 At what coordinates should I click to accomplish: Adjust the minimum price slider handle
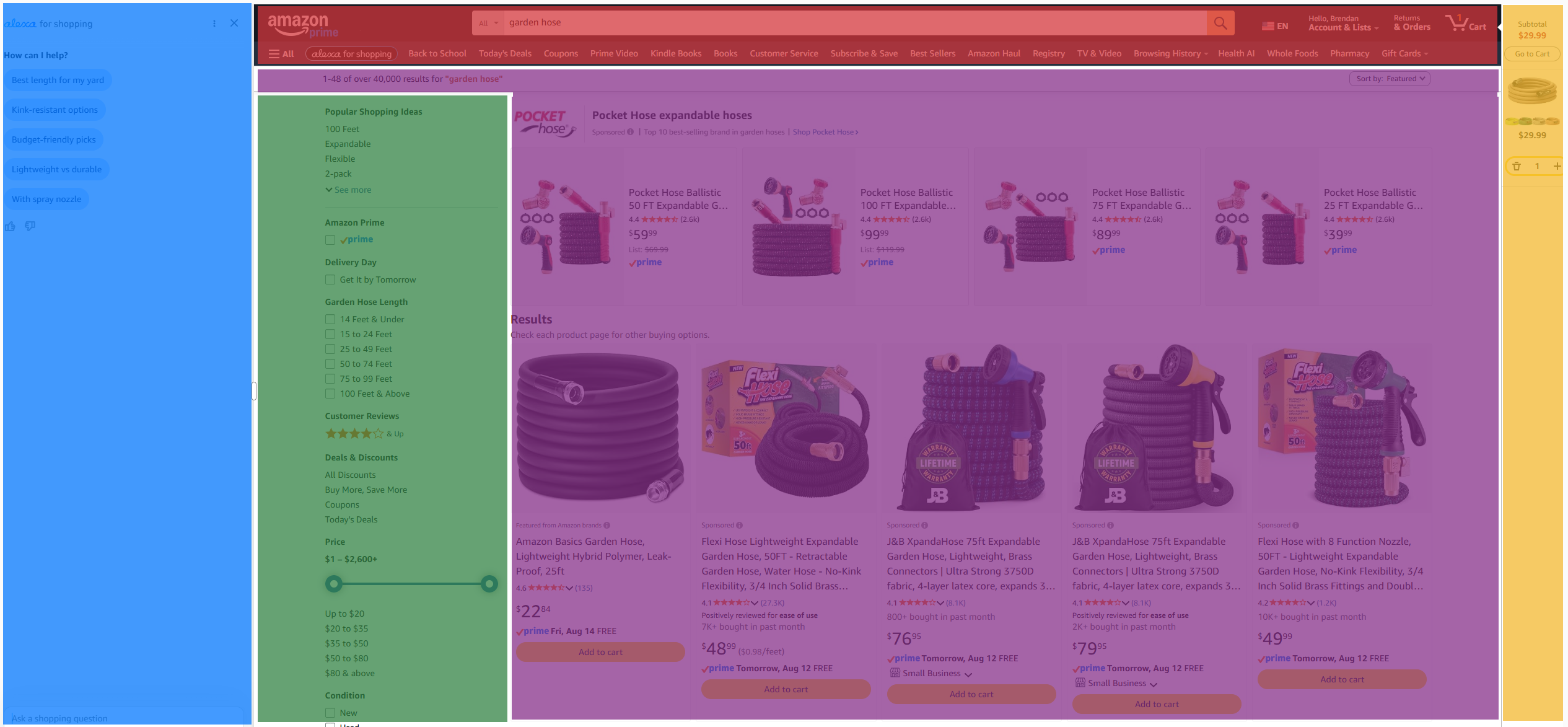point(334,584)
